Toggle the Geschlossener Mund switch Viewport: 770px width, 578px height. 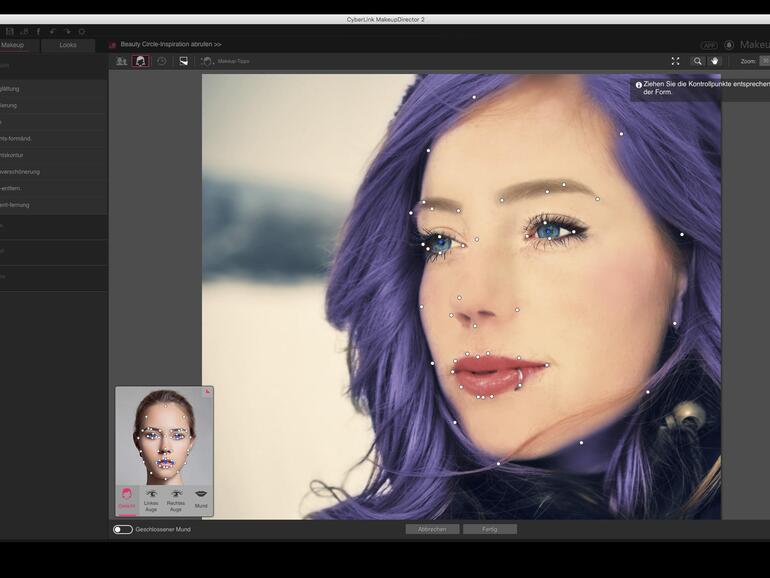pyautogui.click(x=123, y=529)
